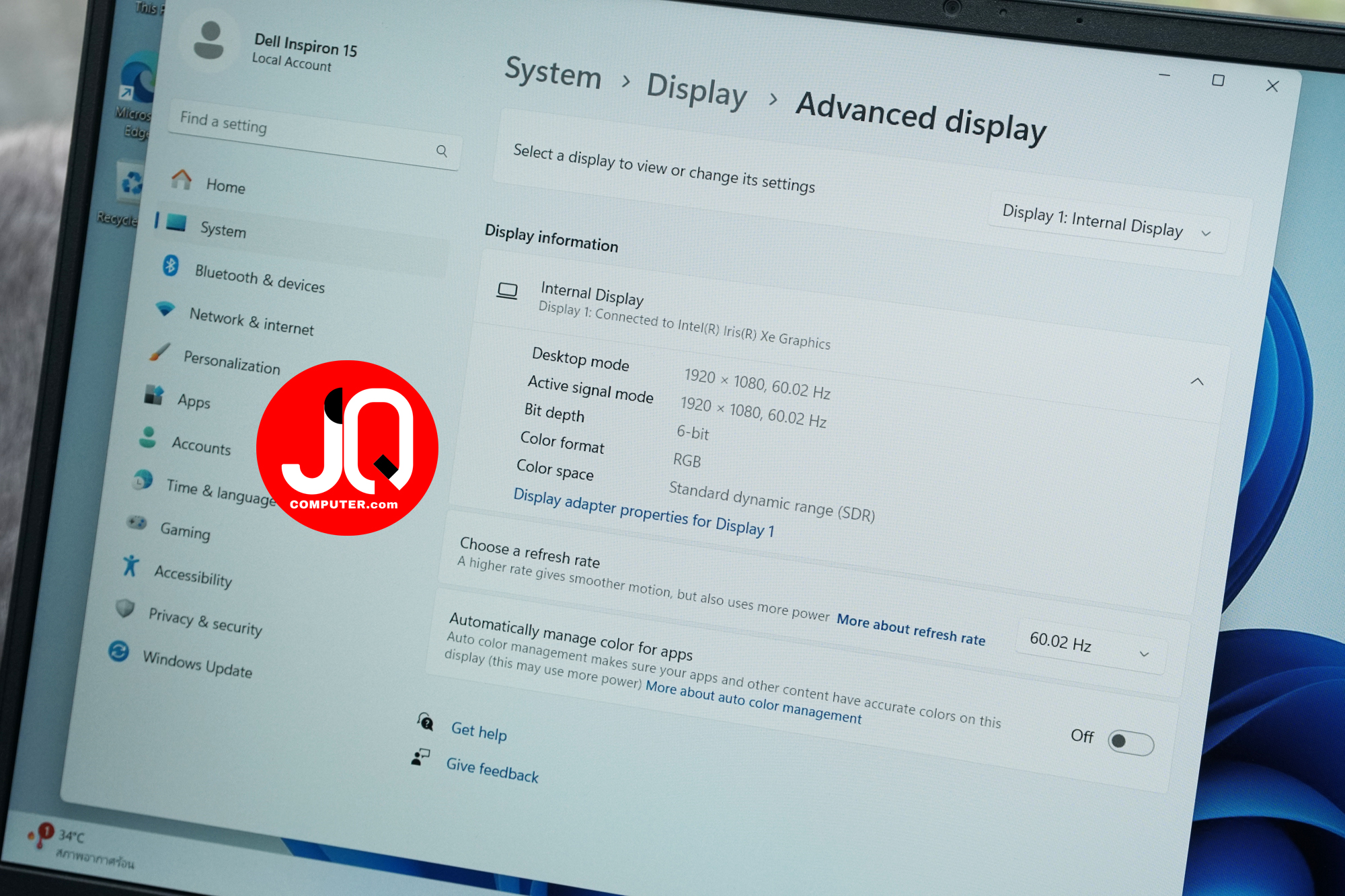Image resolution: width=1345 pixels, height=896 pixels.
Task: Click Standard dynamic range (SDR) text
Action: [771, 501]
